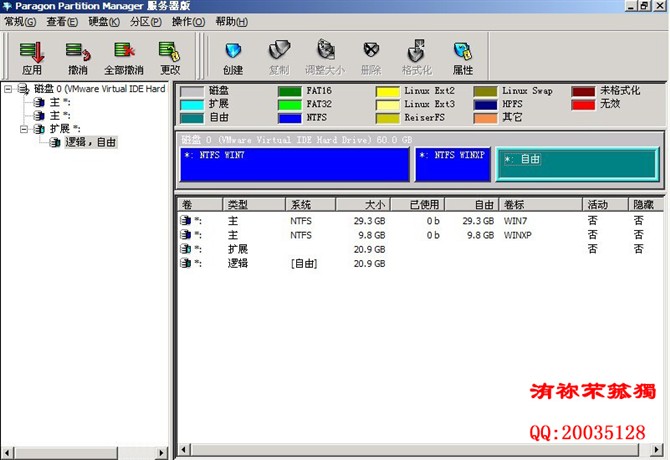The image size is (670, 460).
Task: Select the 逻辑, 自由 tree item
Action: point(91,142)
